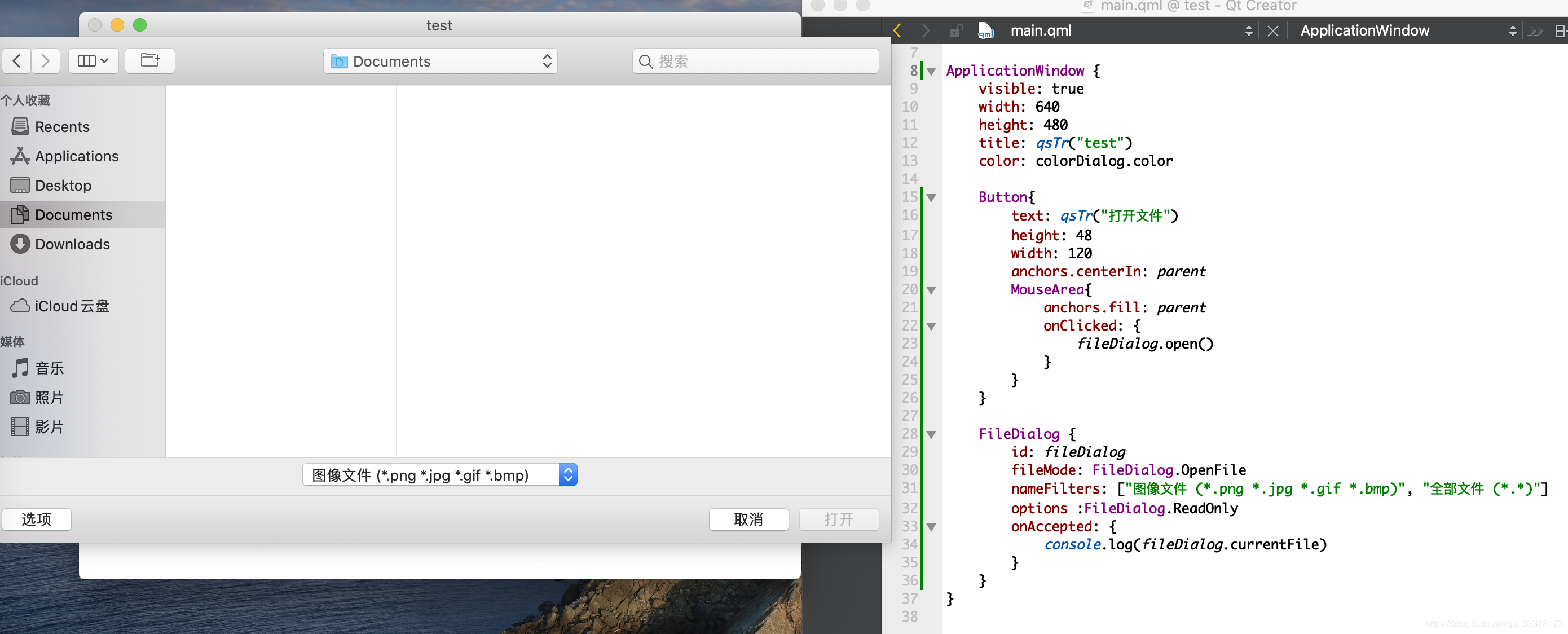Go forward in Qt Creator editor history
This screenshot has width=1568, height=634.
pyautogui.click(x=925, y=30)
